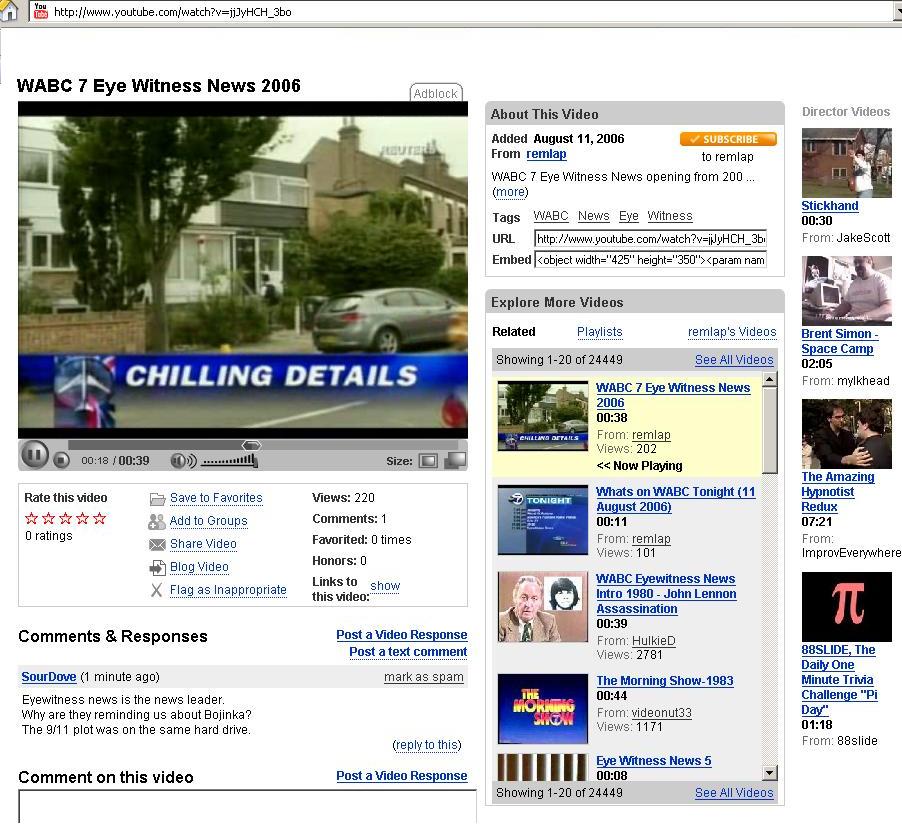Switch to remlap's Videos tab
Viewport: 902px width, 828px height.
tap(731, 332)
